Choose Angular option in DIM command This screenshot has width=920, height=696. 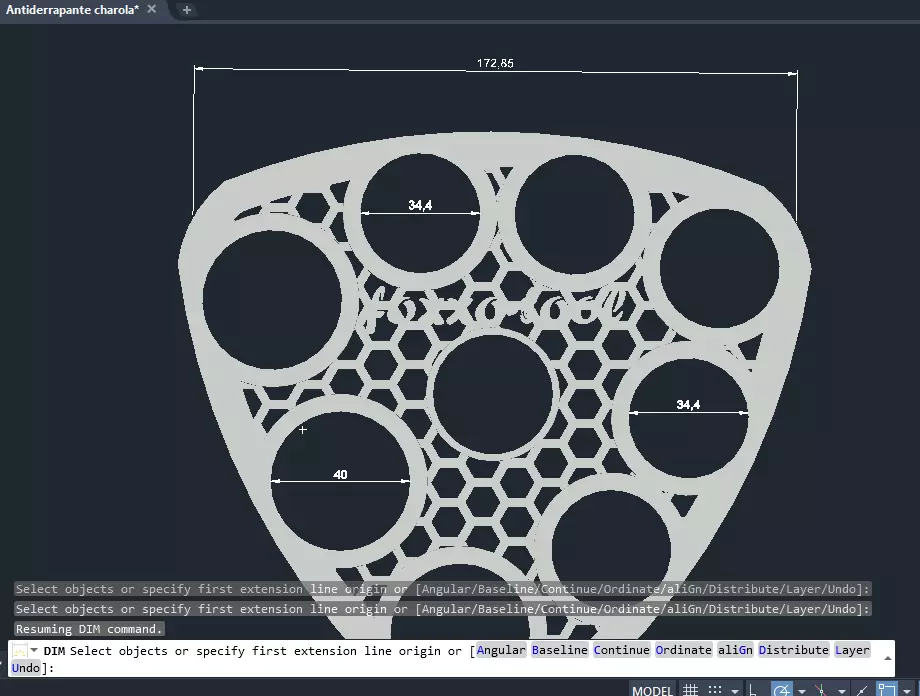(x=501, y=650)
